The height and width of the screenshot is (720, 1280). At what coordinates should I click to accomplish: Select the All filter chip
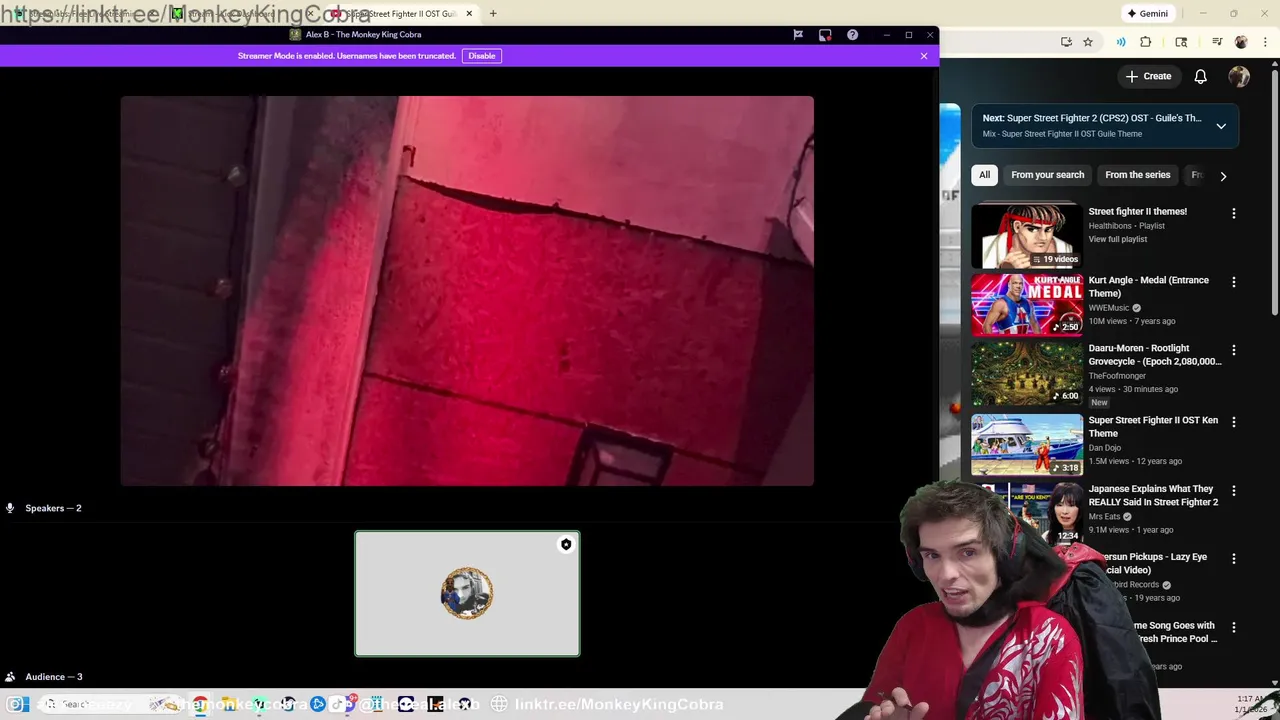pos(984,175)
